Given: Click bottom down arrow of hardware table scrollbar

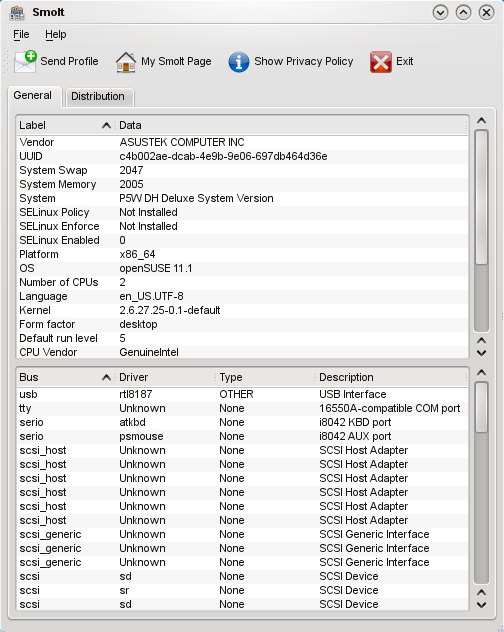Looking at the screenshot, I should (481, 353).
